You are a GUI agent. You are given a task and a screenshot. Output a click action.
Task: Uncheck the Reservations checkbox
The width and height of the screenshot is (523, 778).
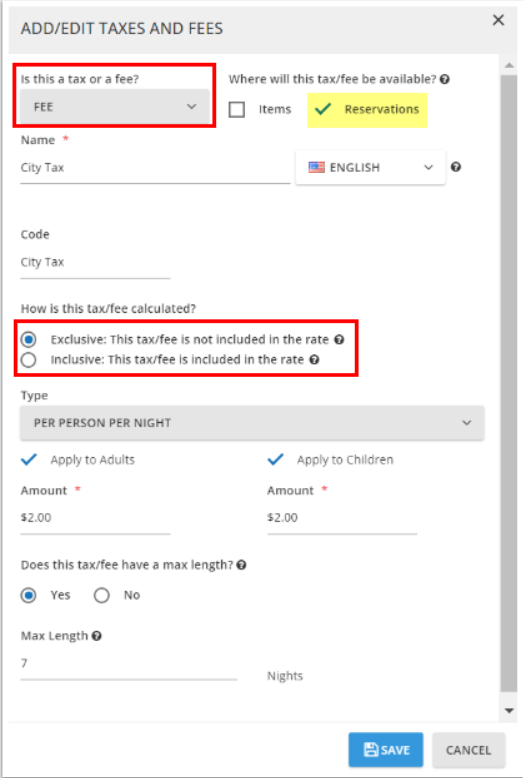[x=323, y=109]
